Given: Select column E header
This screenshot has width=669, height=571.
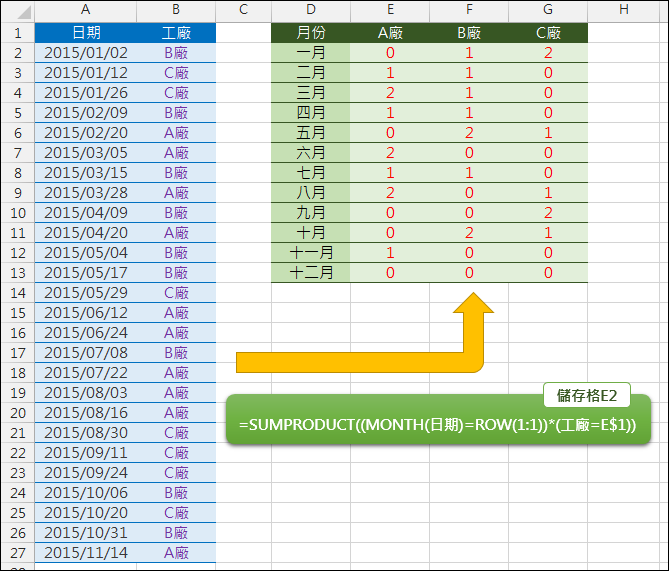Looking at the screenshot, I should click(390, 10).
